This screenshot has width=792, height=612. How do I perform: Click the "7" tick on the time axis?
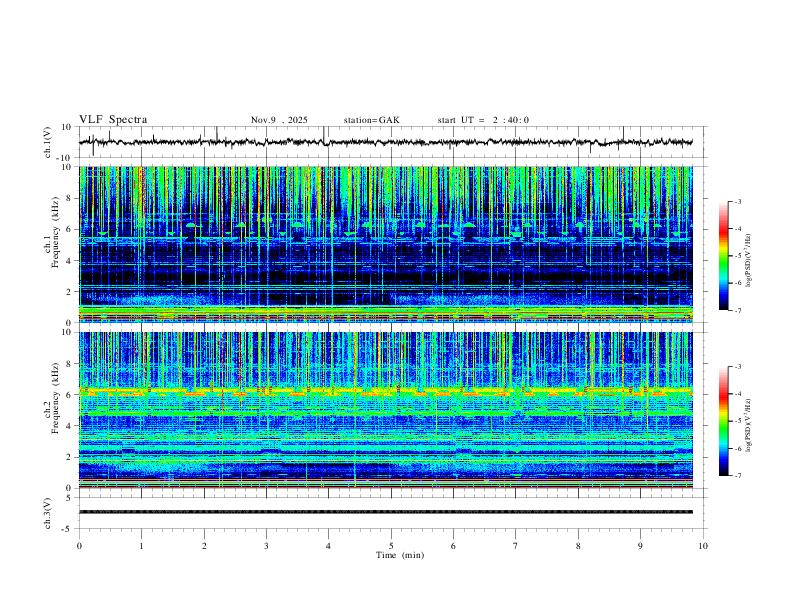point(516,546)
